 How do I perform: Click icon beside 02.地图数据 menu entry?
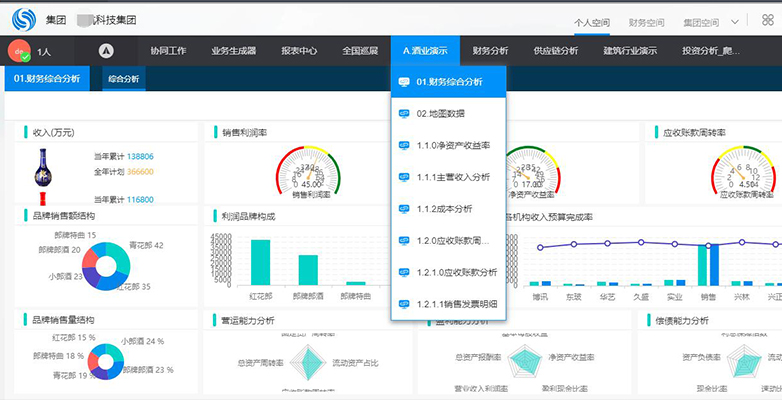pos(404,114)
